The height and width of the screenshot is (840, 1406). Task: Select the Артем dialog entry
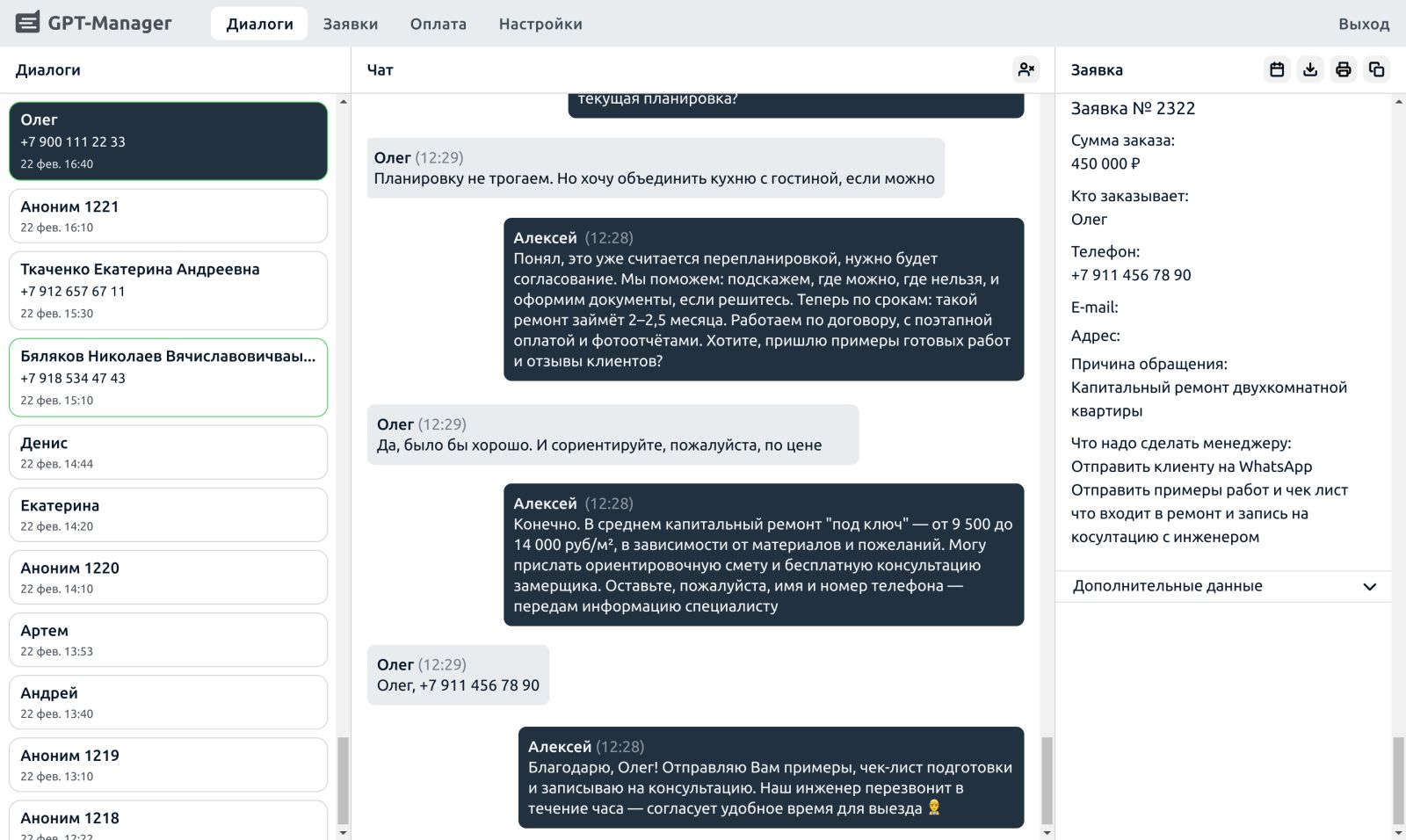tap(168, 640)
